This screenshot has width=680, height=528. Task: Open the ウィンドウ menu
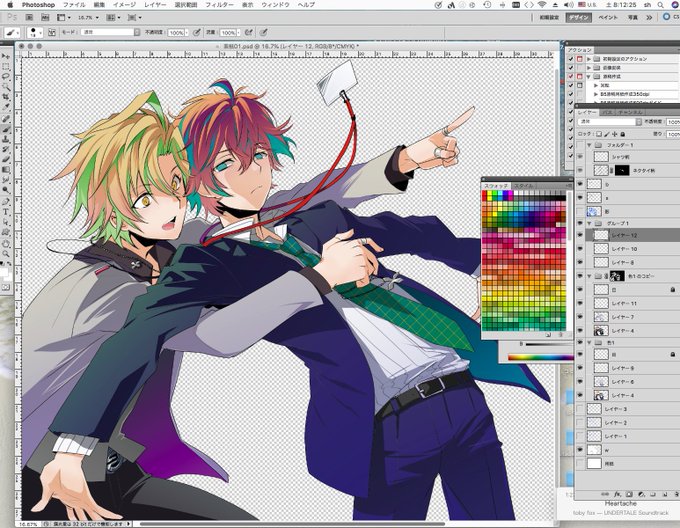click(x=276, y=5)
